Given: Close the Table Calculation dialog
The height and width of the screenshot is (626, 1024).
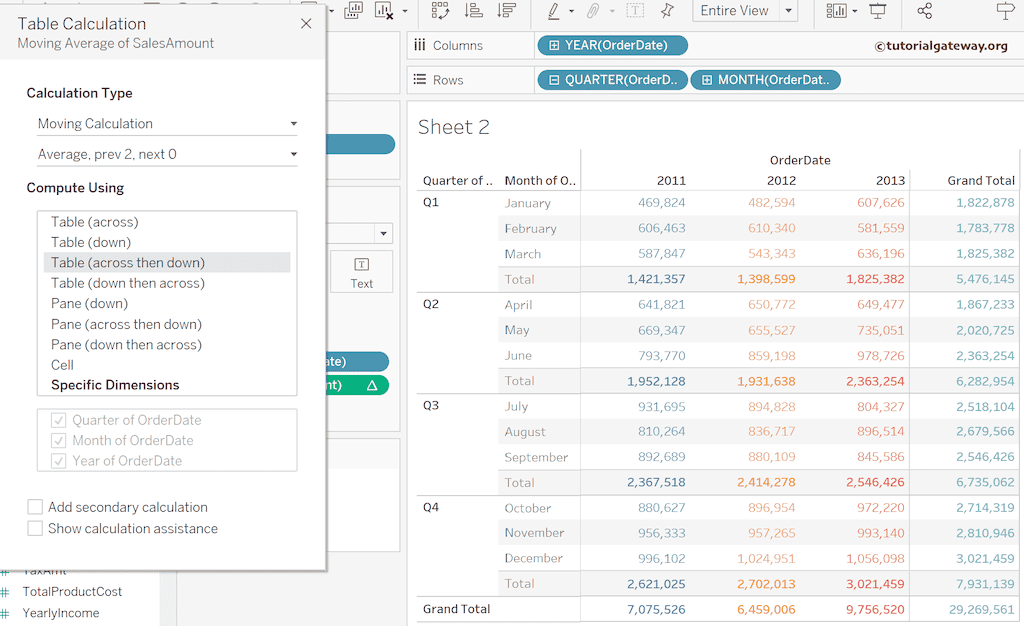Looking at the screenshot, I should (x=306, y=24).
